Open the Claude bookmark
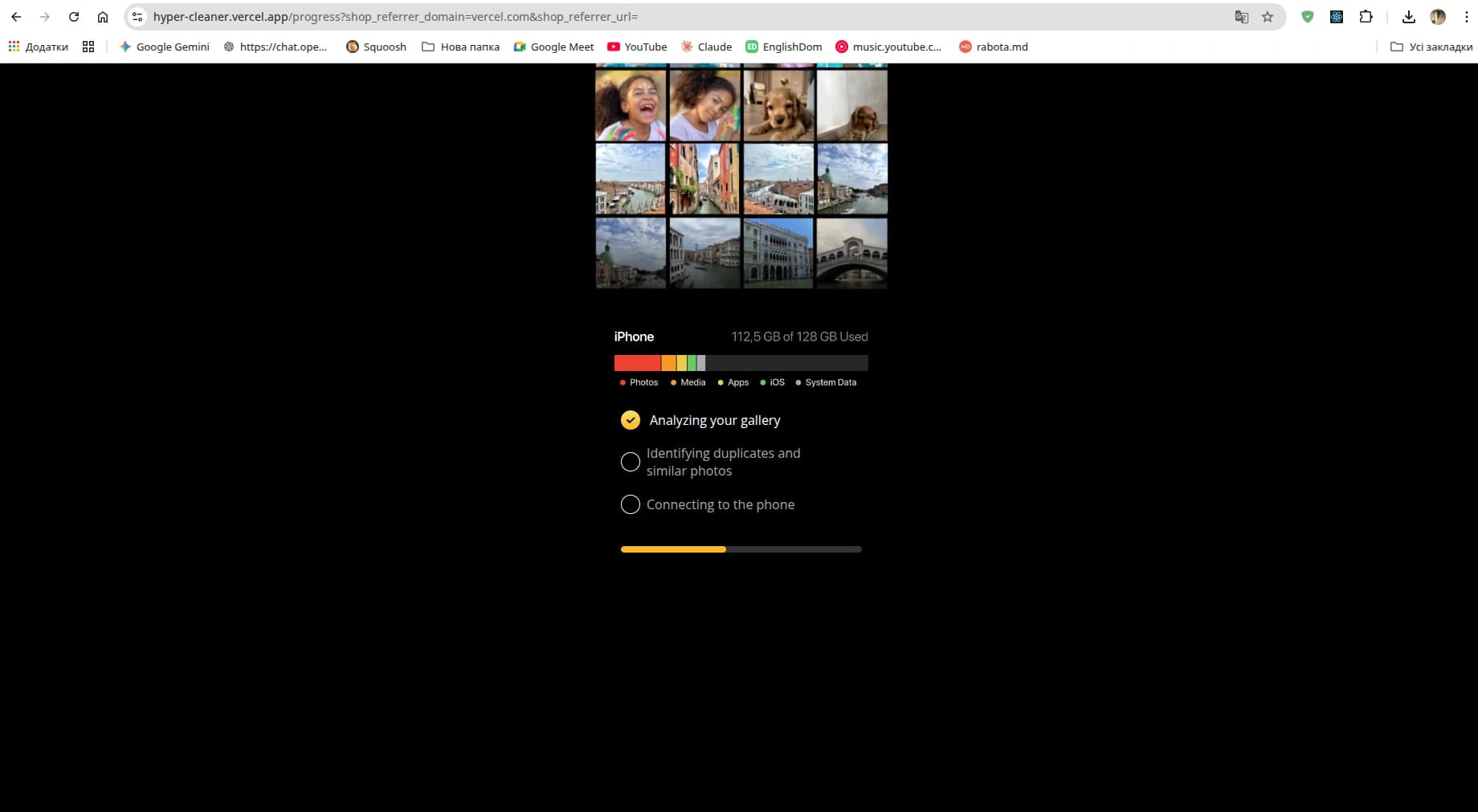The width and height of the screenshot is (1478, 812). pyautogui.click(x=706, y=47)
